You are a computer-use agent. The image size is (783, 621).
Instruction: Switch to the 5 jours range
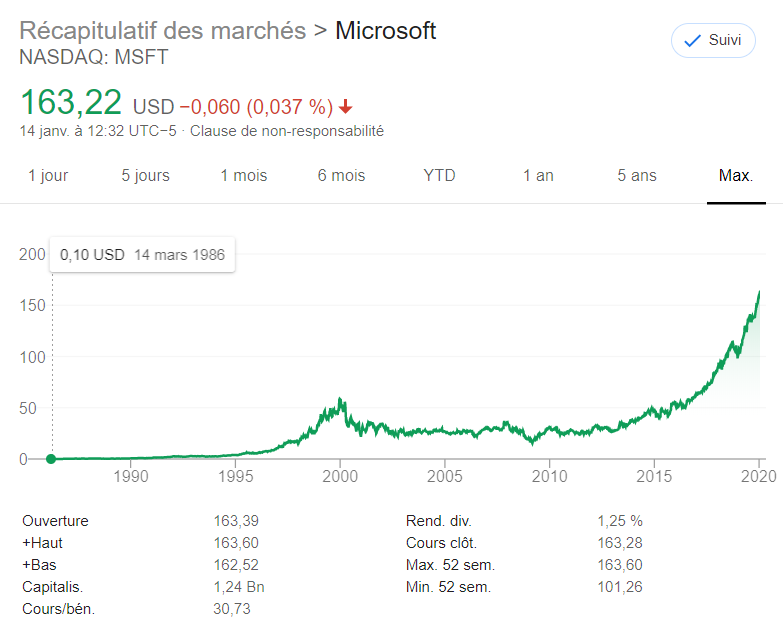(146, 176)
